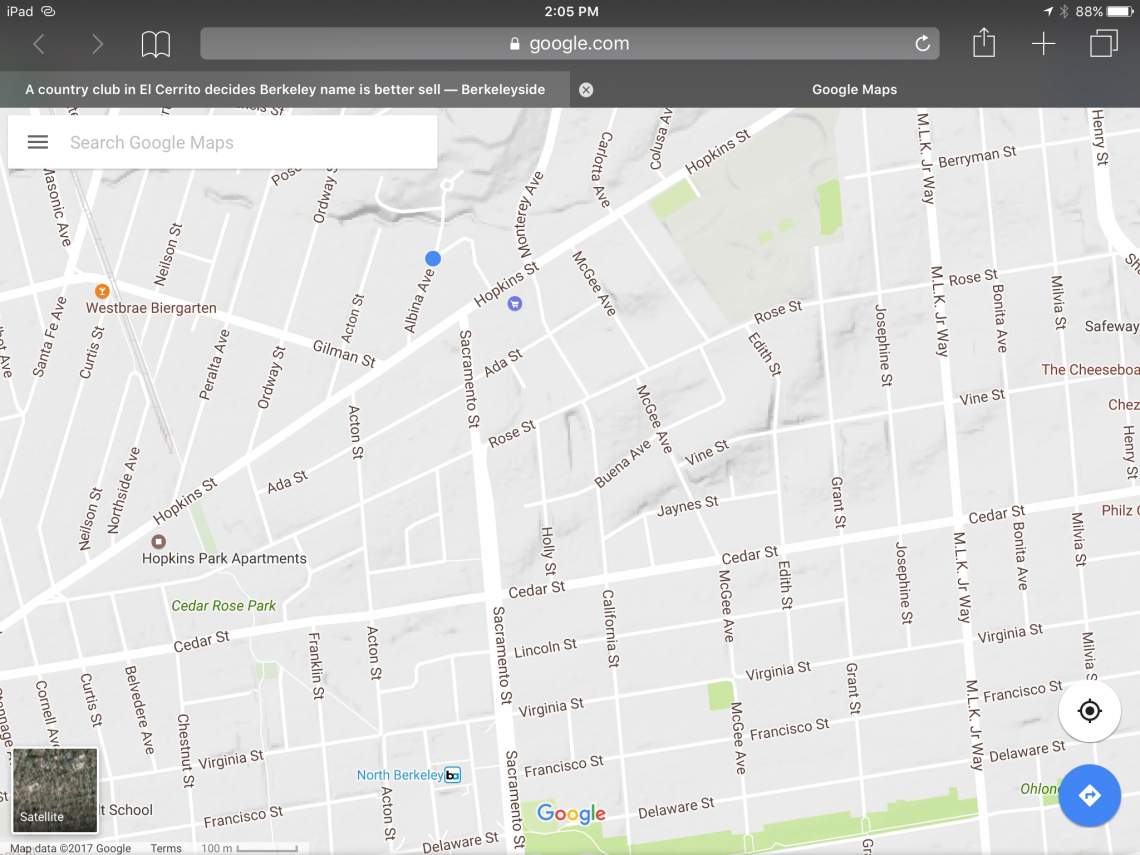Tap the Holly St label

pos(548,550)
